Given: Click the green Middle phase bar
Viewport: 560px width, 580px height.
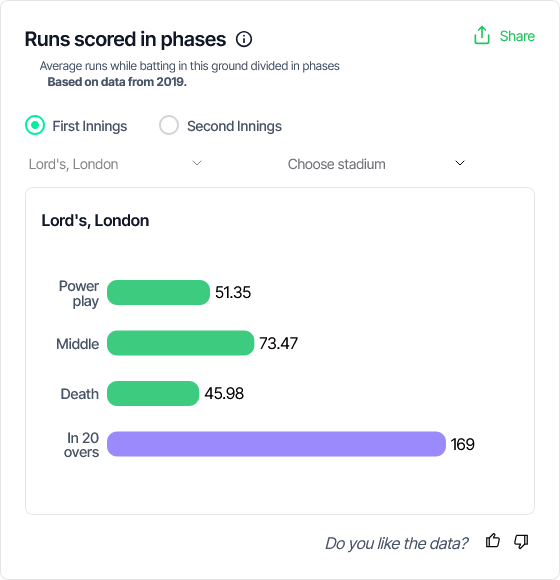Looking at the screenshot, I should 181,343.
